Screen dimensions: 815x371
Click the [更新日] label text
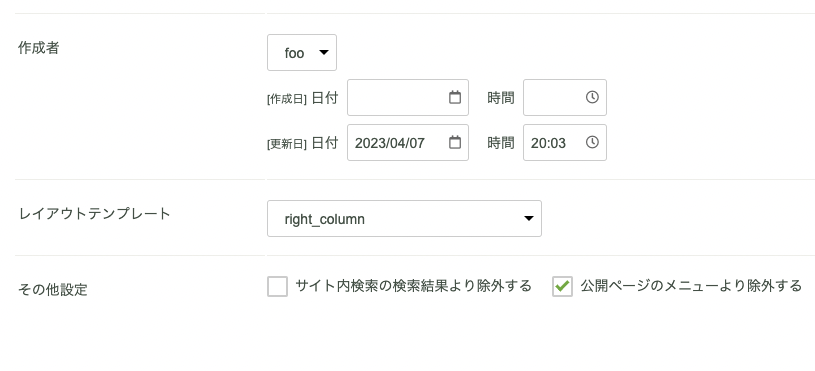(x=287, y=144)
